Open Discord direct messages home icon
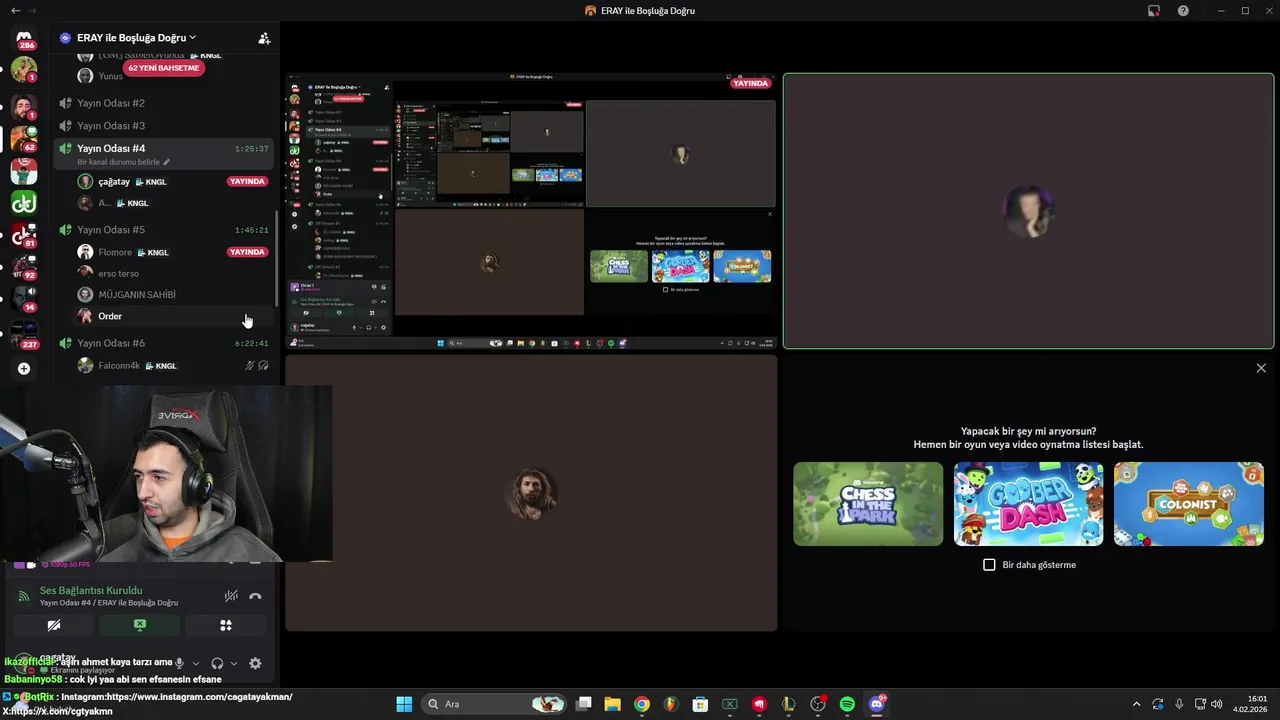The height and width of the screenshot is (720, 1280). point(24,38)
